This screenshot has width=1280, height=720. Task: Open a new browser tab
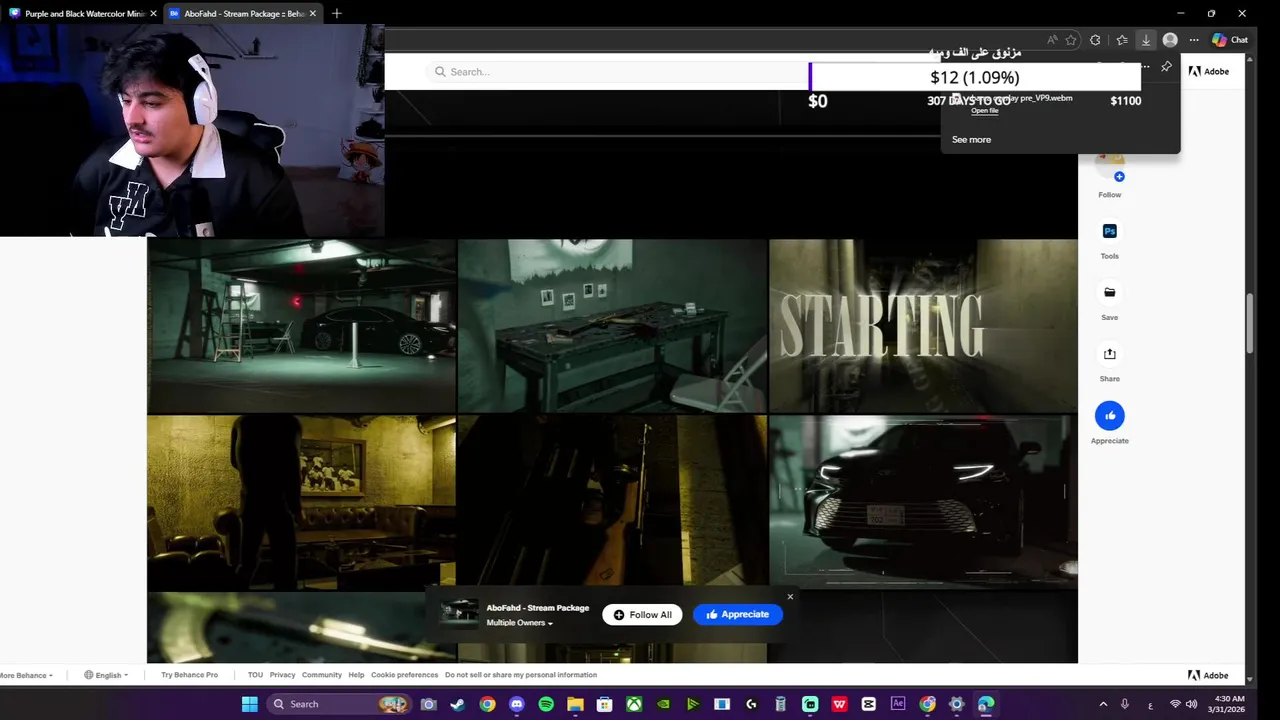tap(337, 13)
